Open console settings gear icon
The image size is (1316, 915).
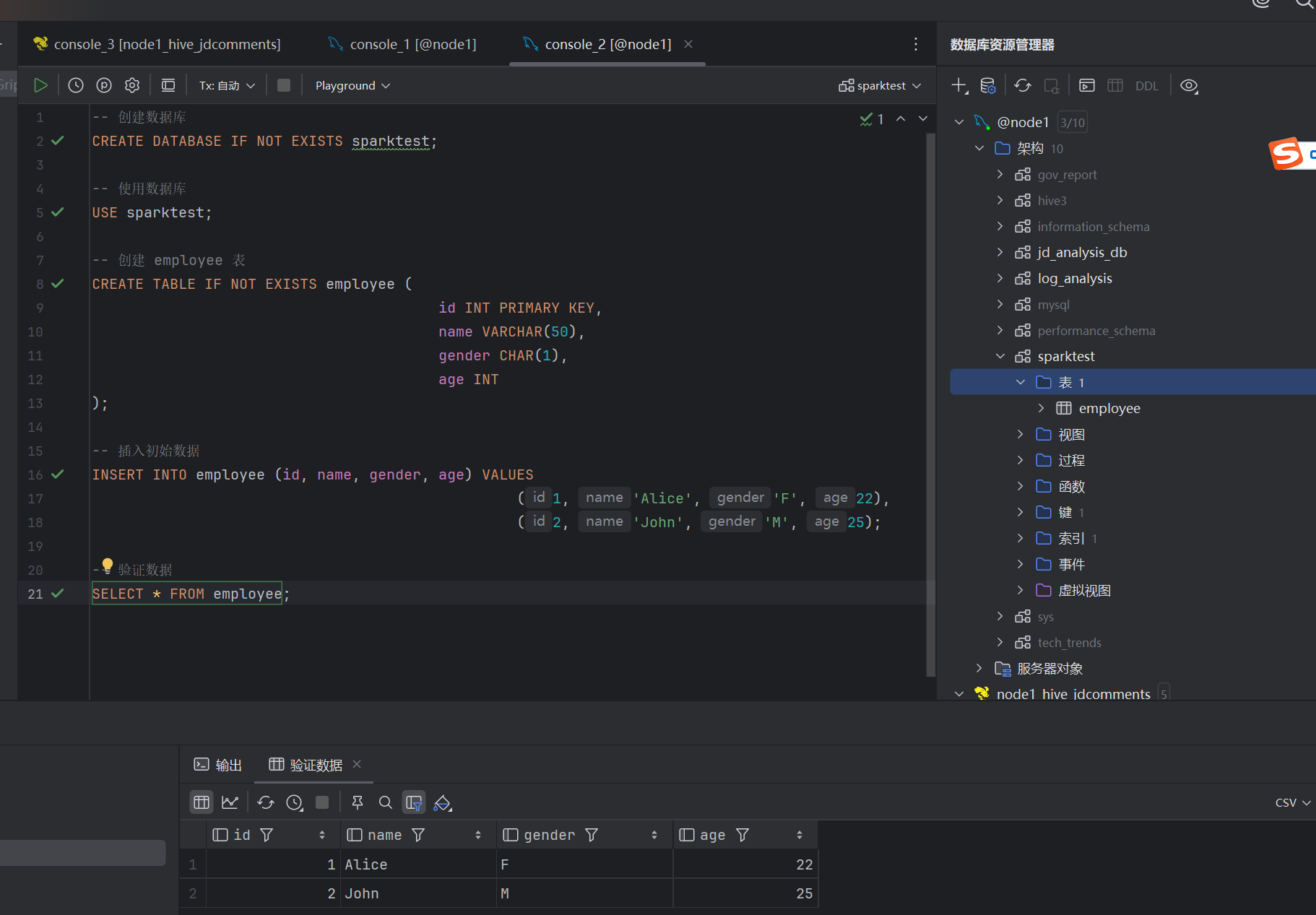point(132,85)
